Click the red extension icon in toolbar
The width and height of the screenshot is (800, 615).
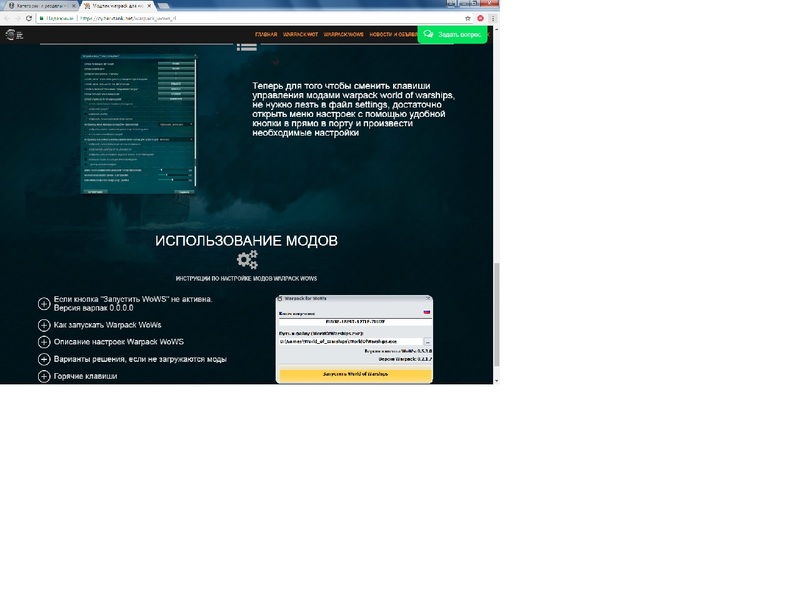coord(481,18)
